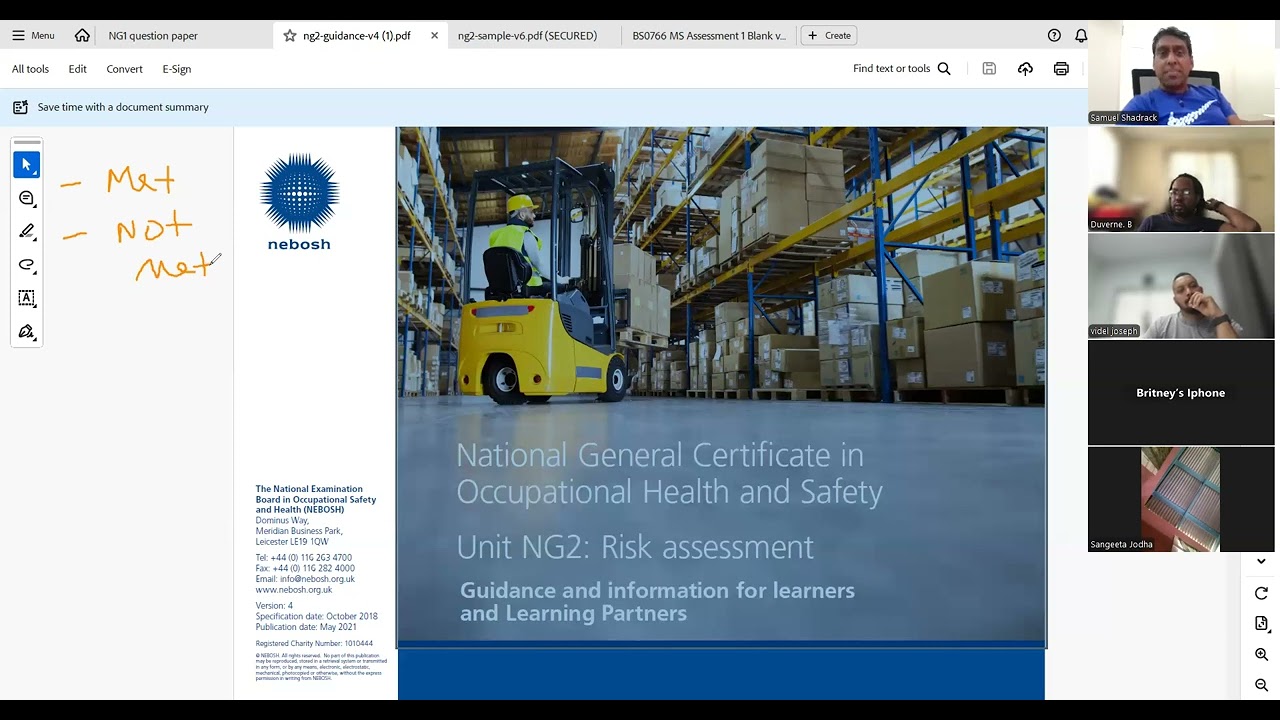Click 'Registered Charity Number: 1010444' text
The width and height of the screenshot is (1280, 720).
click(314, 644)
